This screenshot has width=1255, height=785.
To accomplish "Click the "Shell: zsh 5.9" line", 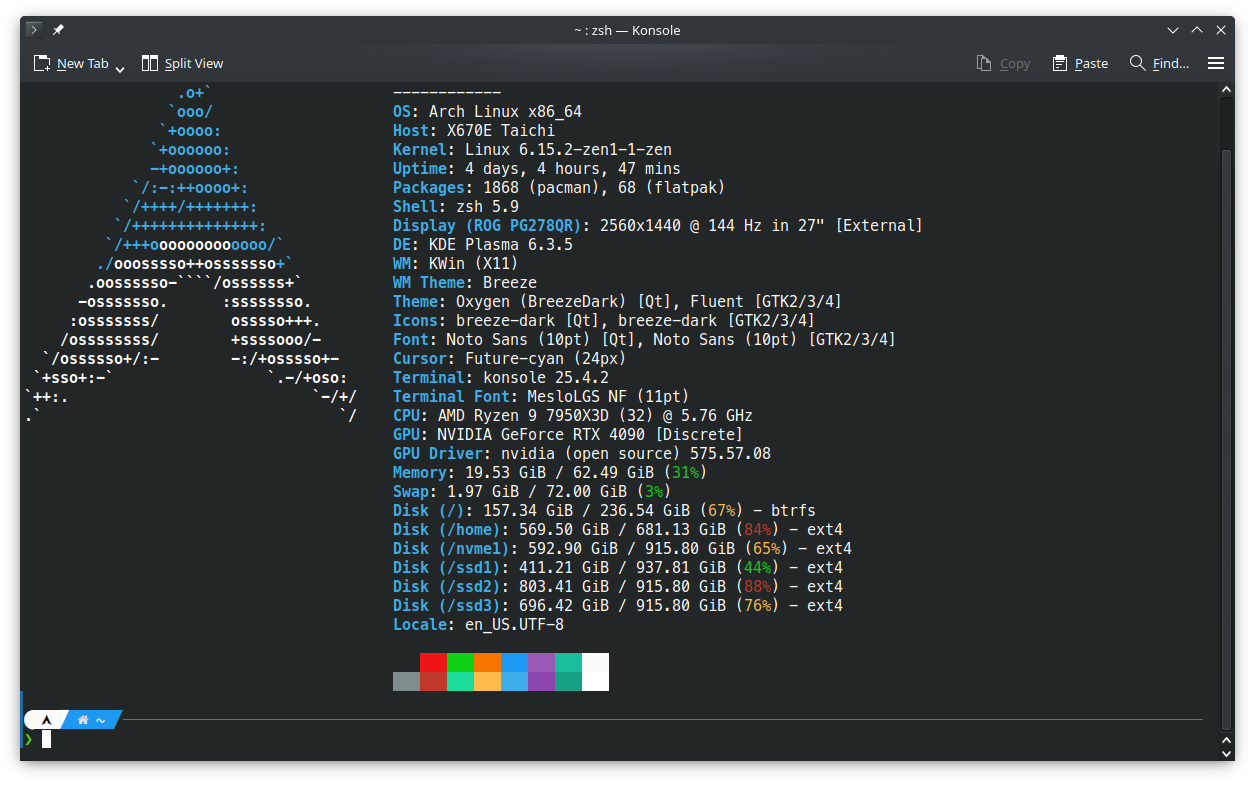I will 456,206.
